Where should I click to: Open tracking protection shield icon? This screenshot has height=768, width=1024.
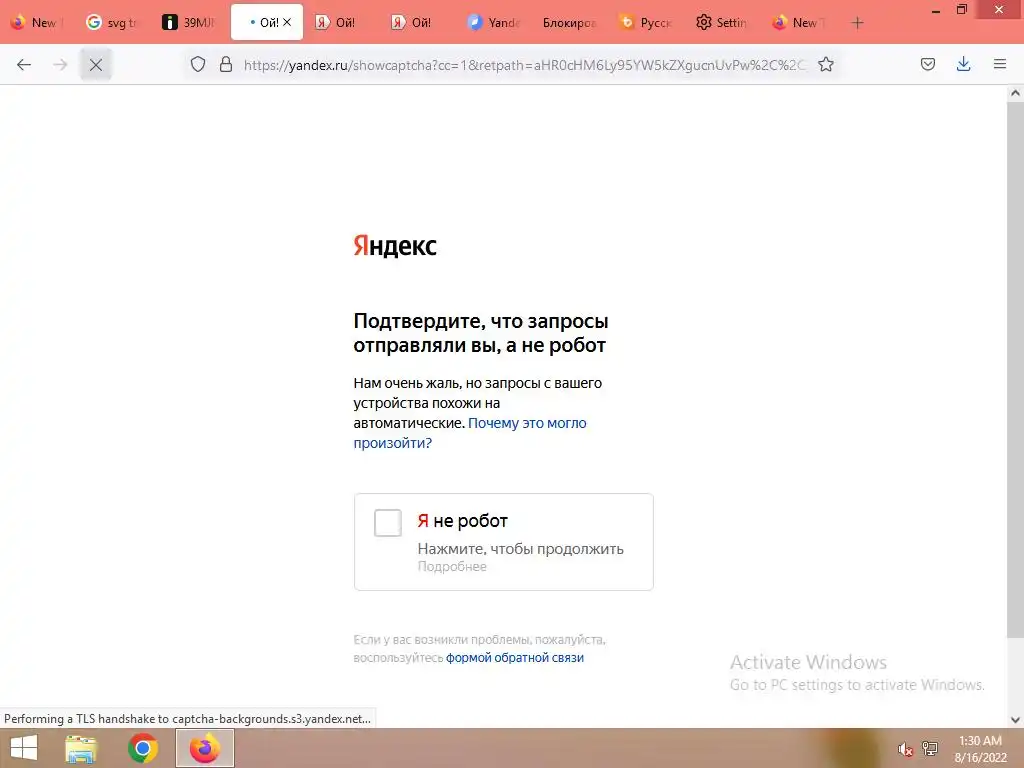click(198, 65)
